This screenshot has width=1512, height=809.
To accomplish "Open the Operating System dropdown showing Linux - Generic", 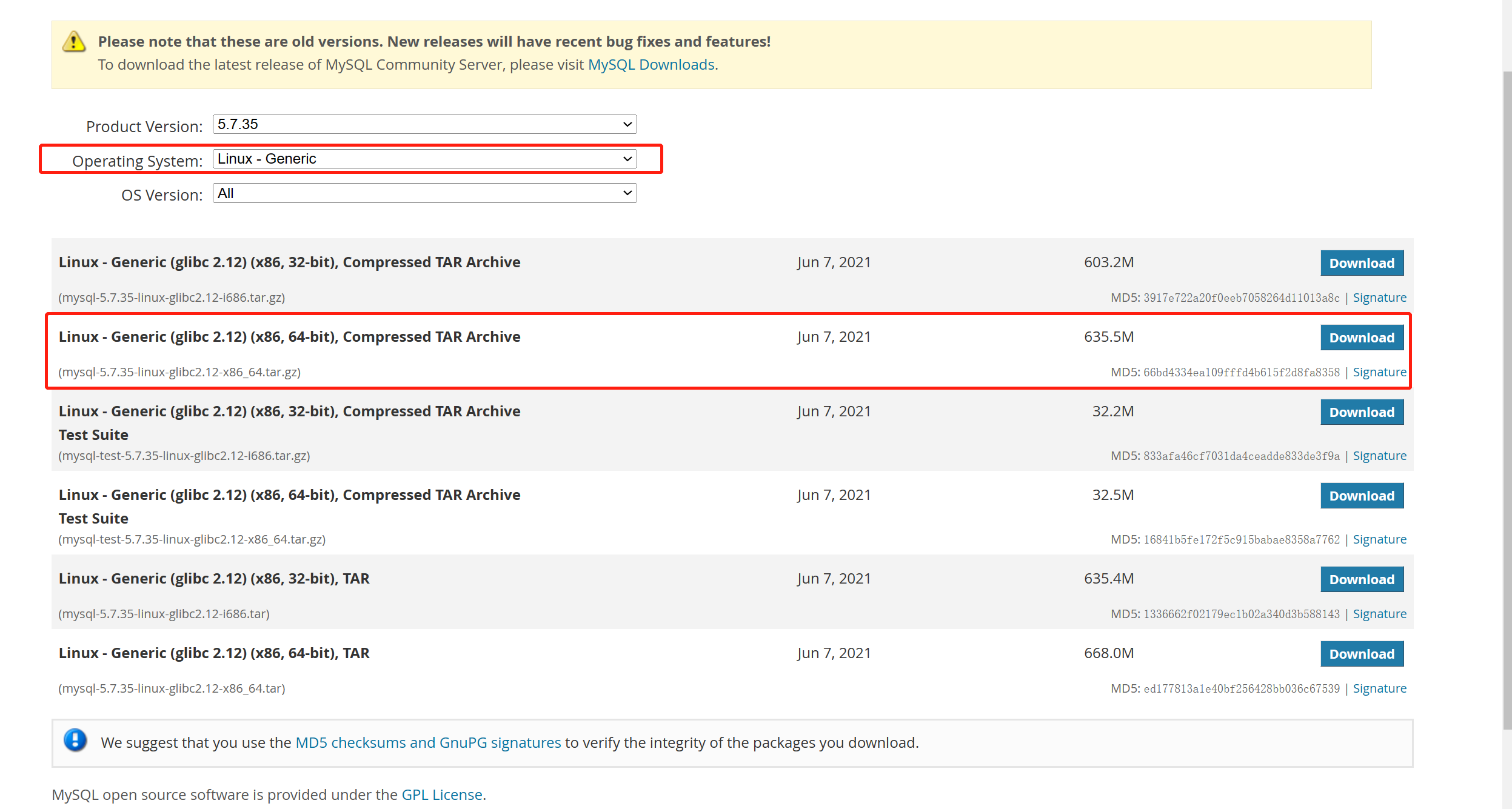I will pyautogui.click(x=424, y=159).
